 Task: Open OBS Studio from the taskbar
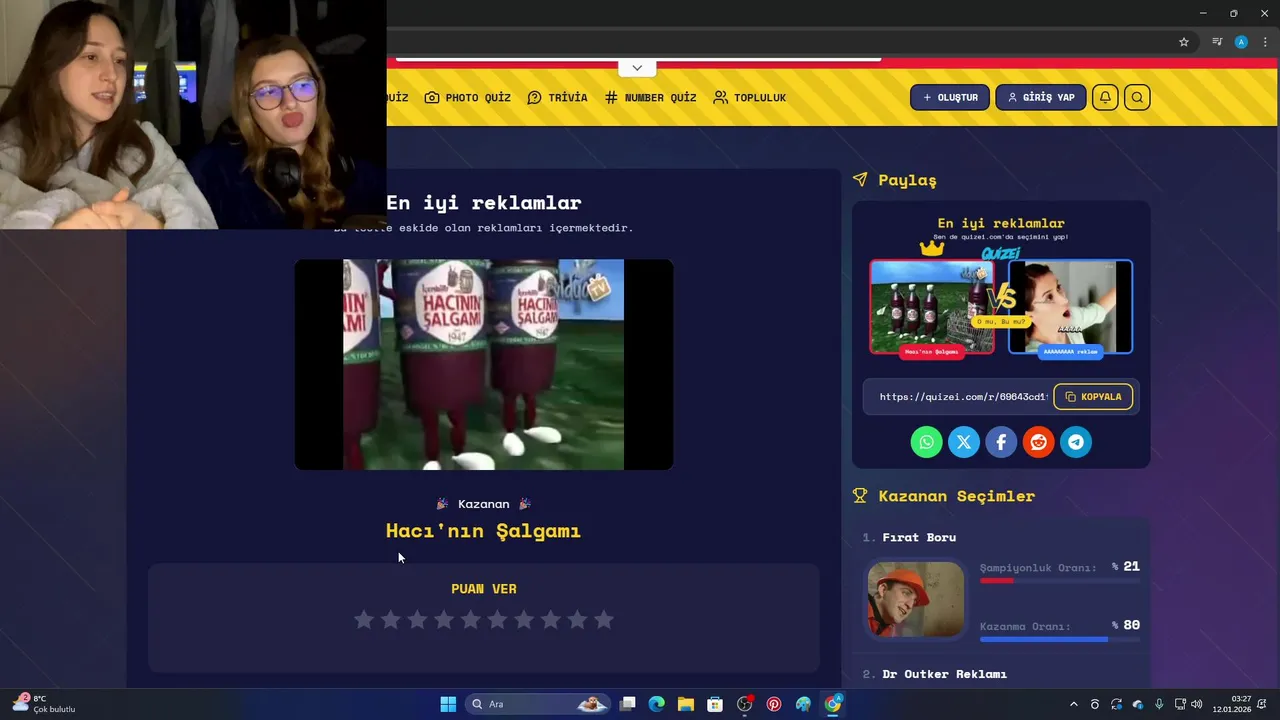[x=744, y=704]
